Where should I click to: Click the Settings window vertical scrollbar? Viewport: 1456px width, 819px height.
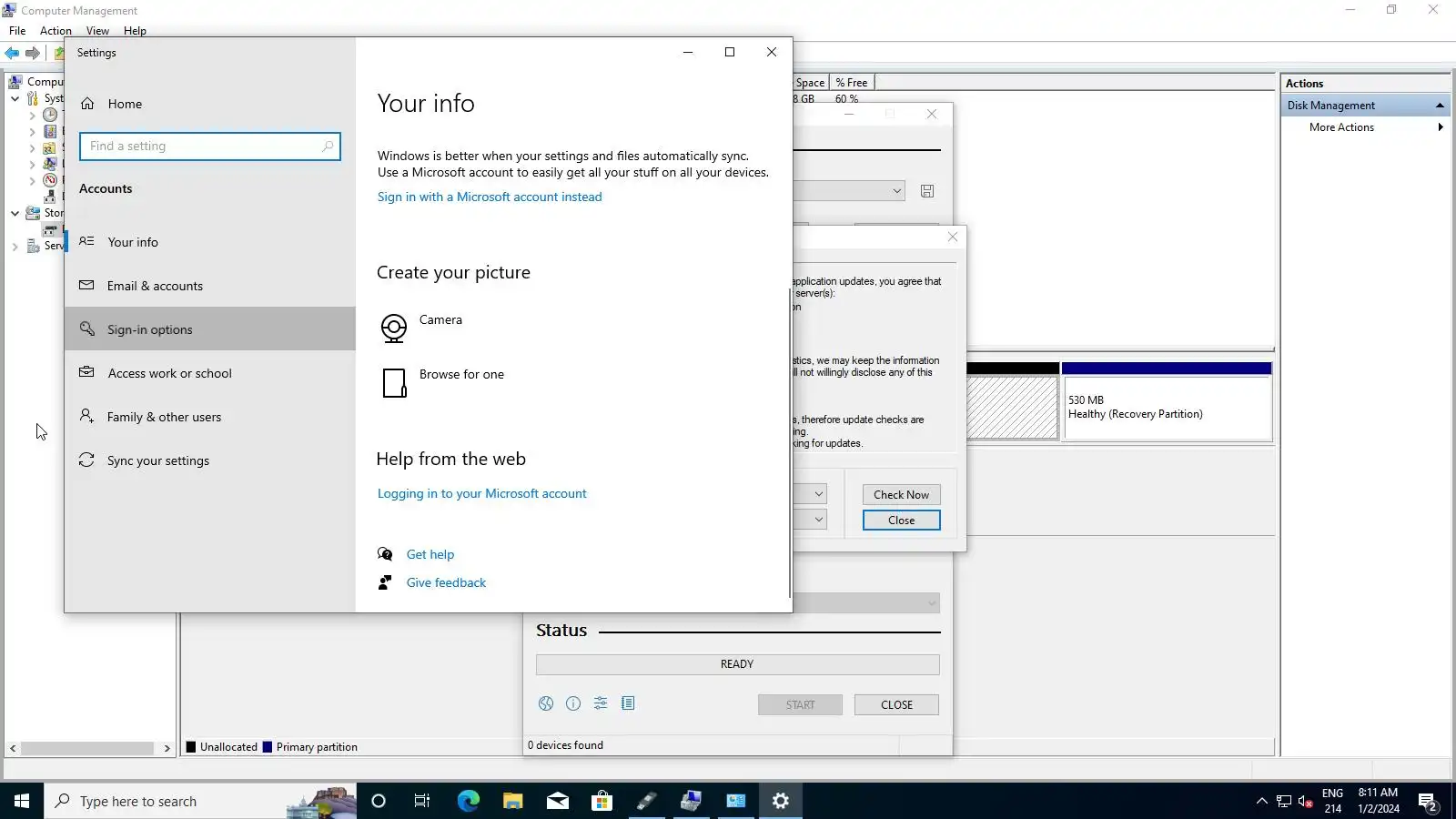(789, 443)
